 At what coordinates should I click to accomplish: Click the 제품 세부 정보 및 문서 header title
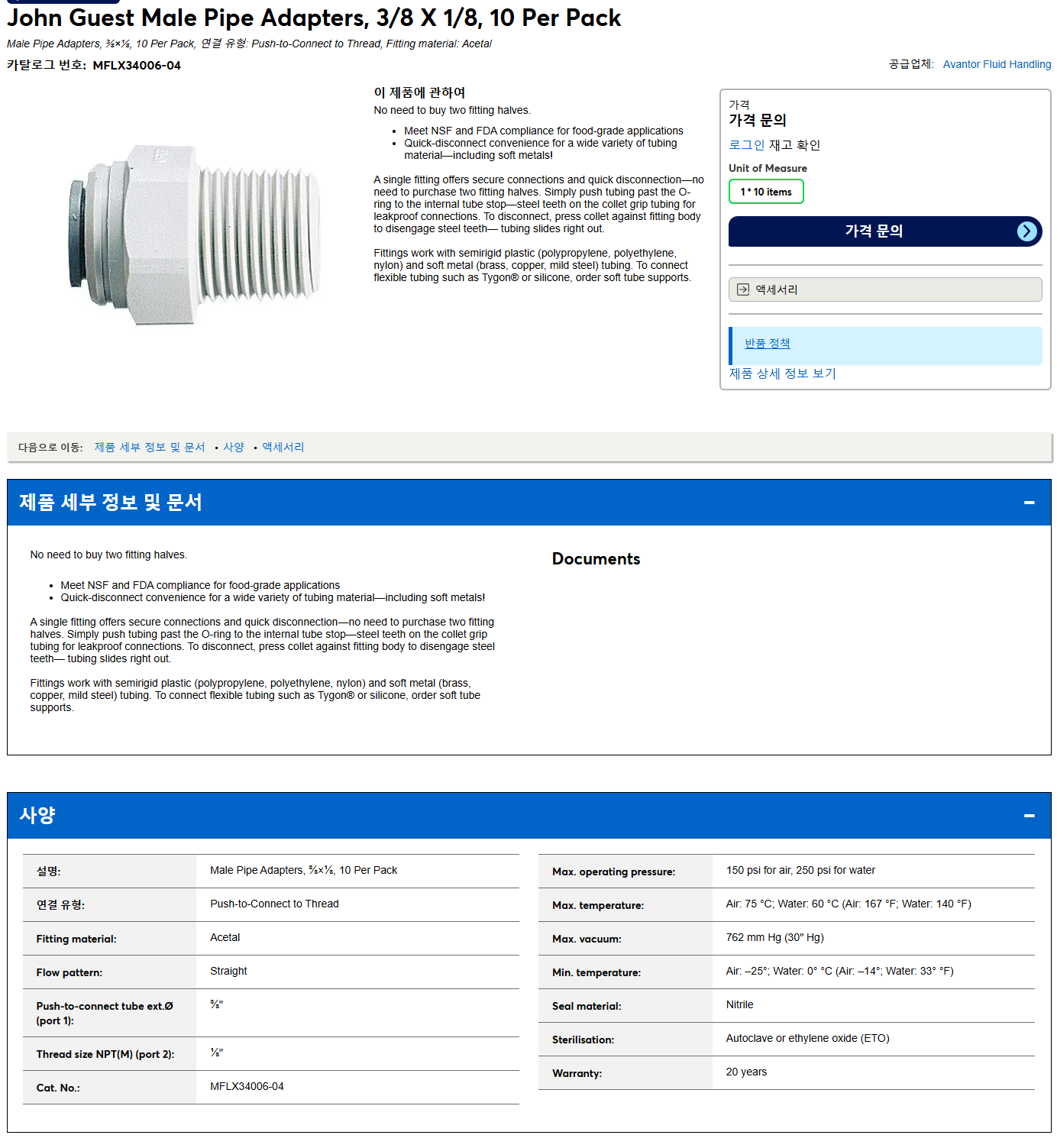coord(111,503)
